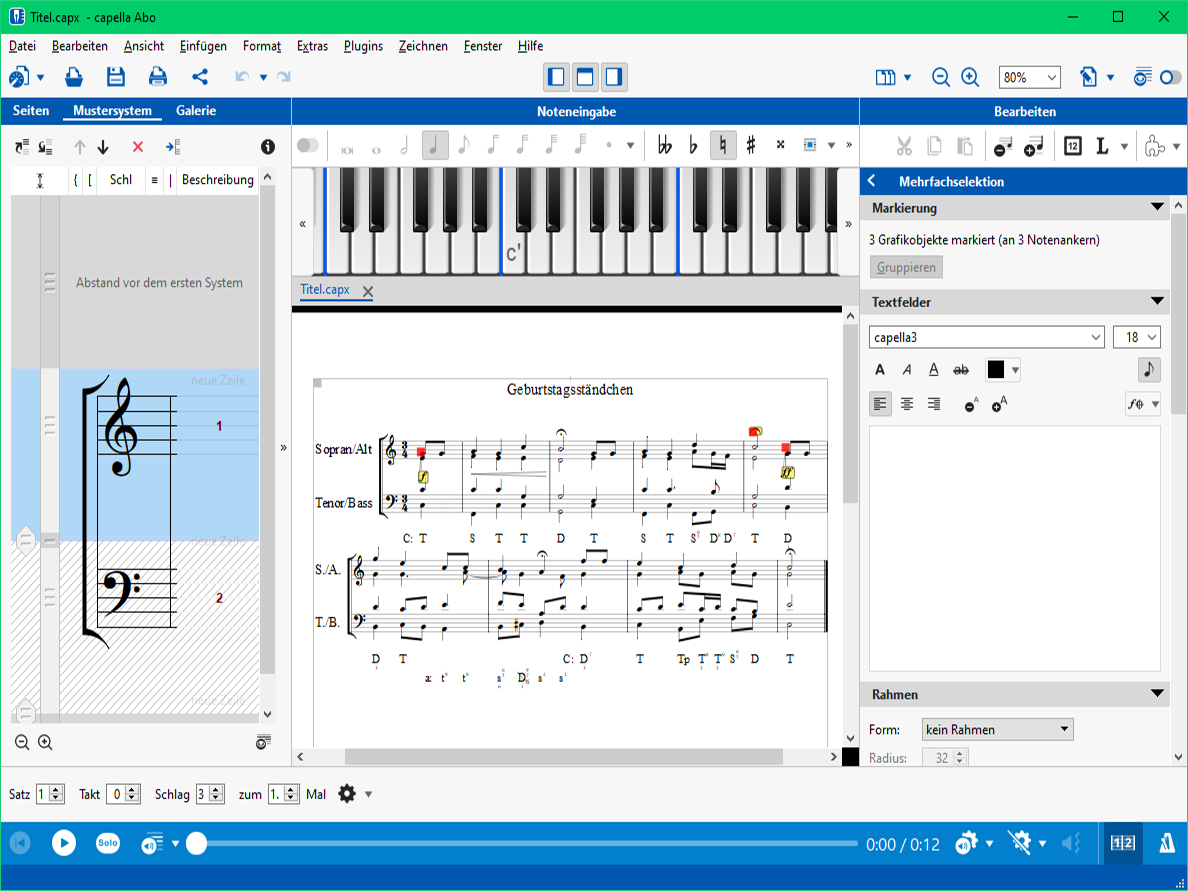Open the Form 'kein Rahmen' dropdown
1188x891 pixels.
996,729
